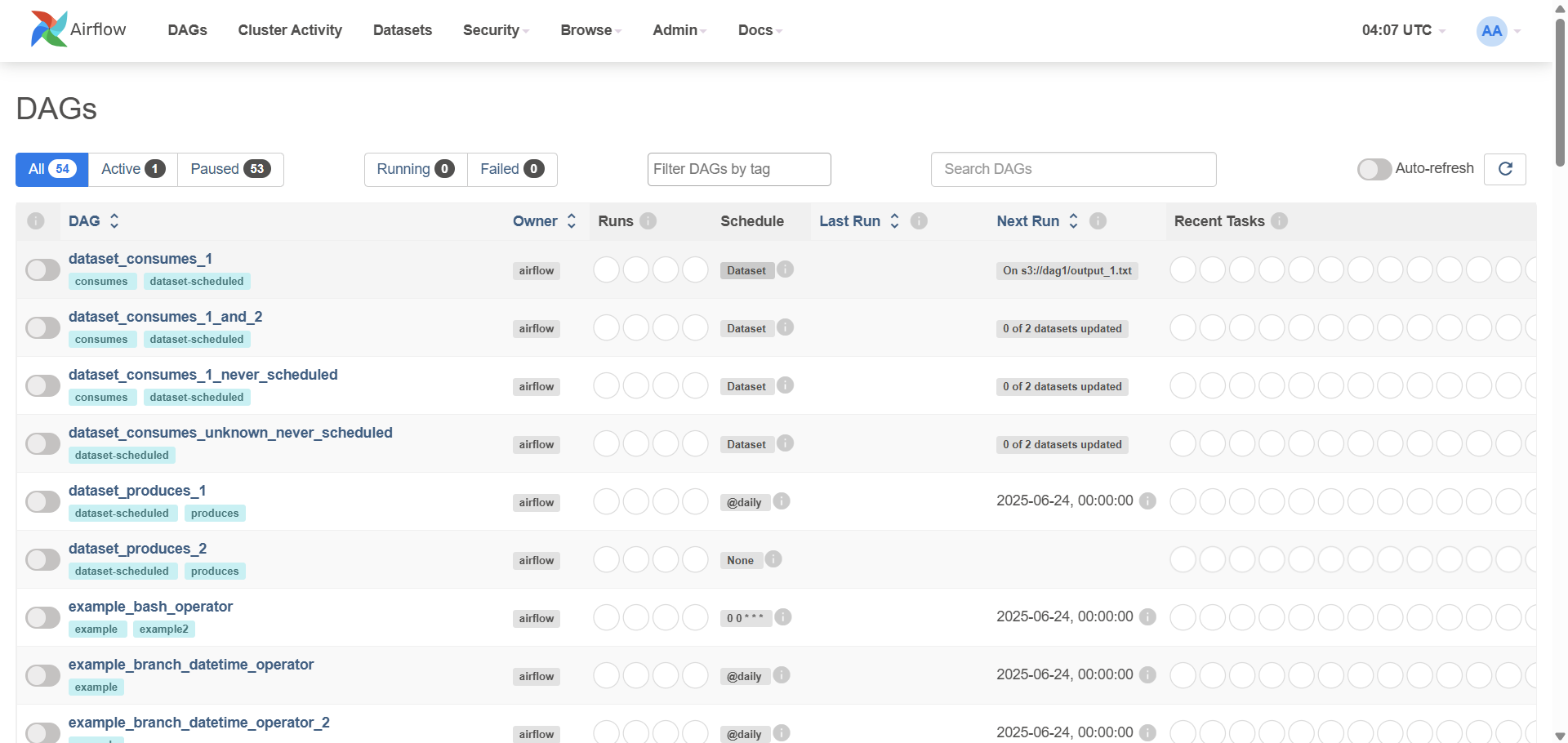Screen dimensions: 1568x743
Task: Click info icon next to Recent Tasks
Action: (1280, 220)
